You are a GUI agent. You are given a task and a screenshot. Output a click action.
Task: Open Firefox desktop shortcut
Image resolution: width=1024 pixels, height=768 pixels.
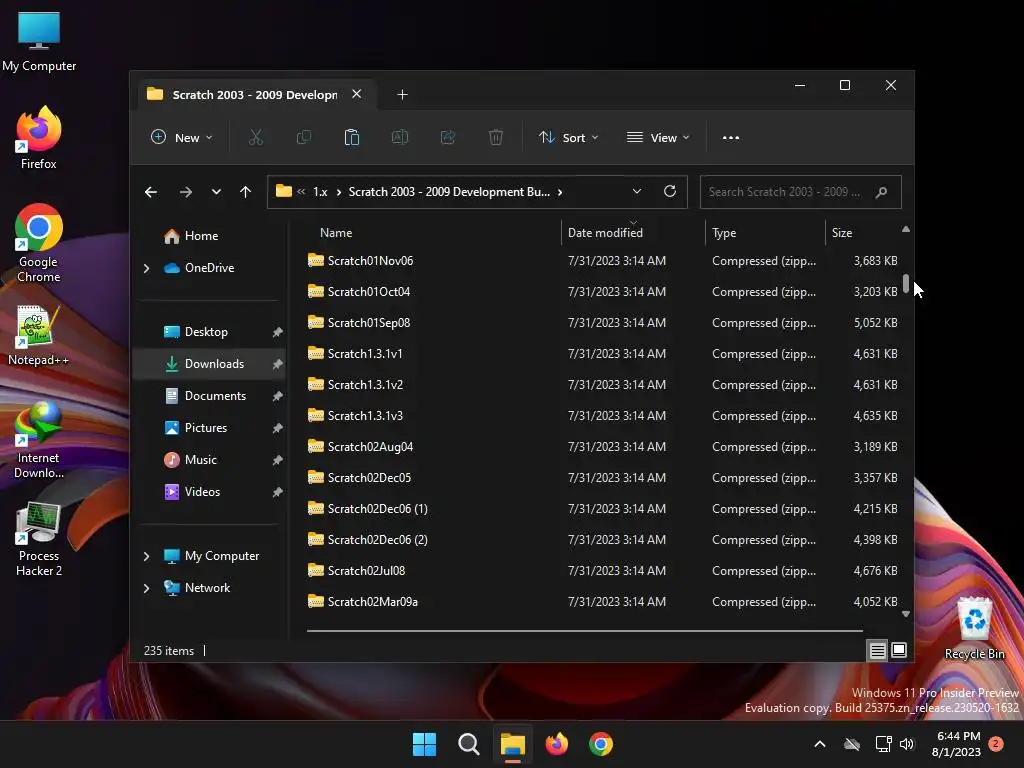click(39, 138)
